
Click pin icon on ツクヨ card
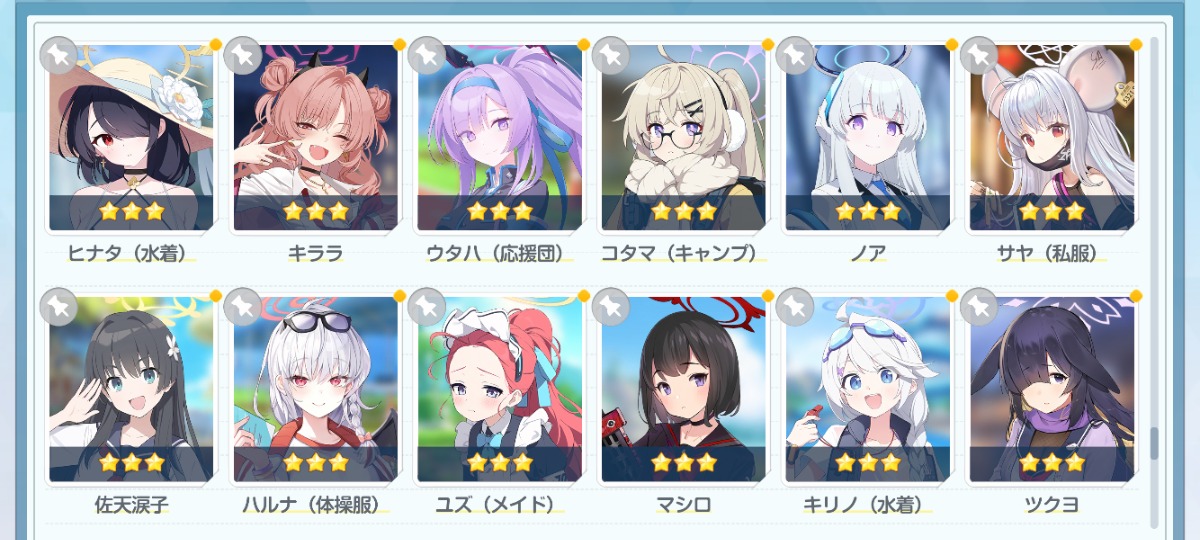[978, 307]
